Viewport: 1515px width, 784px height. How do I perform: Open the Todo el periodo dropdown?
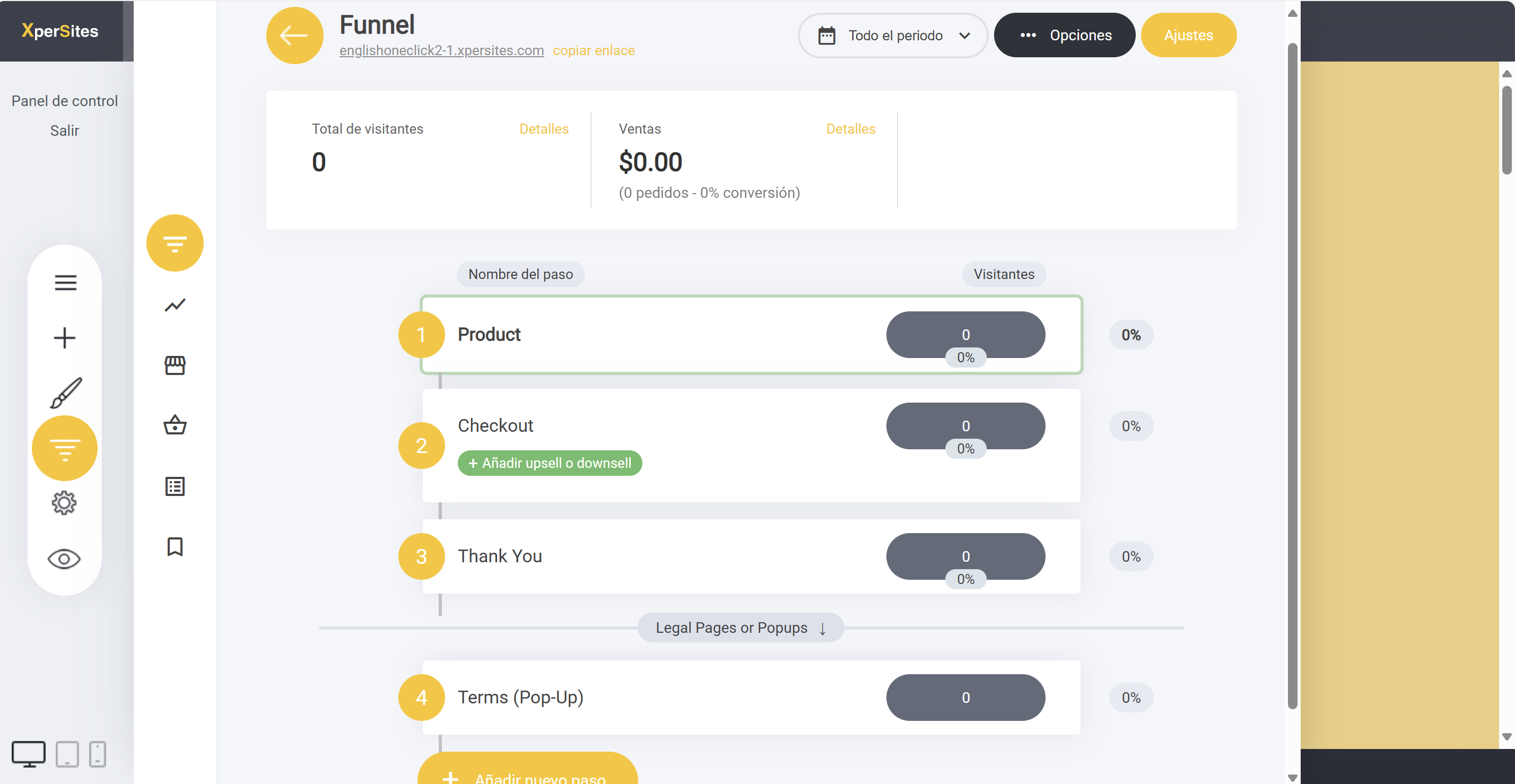click(x=892, y=36)
